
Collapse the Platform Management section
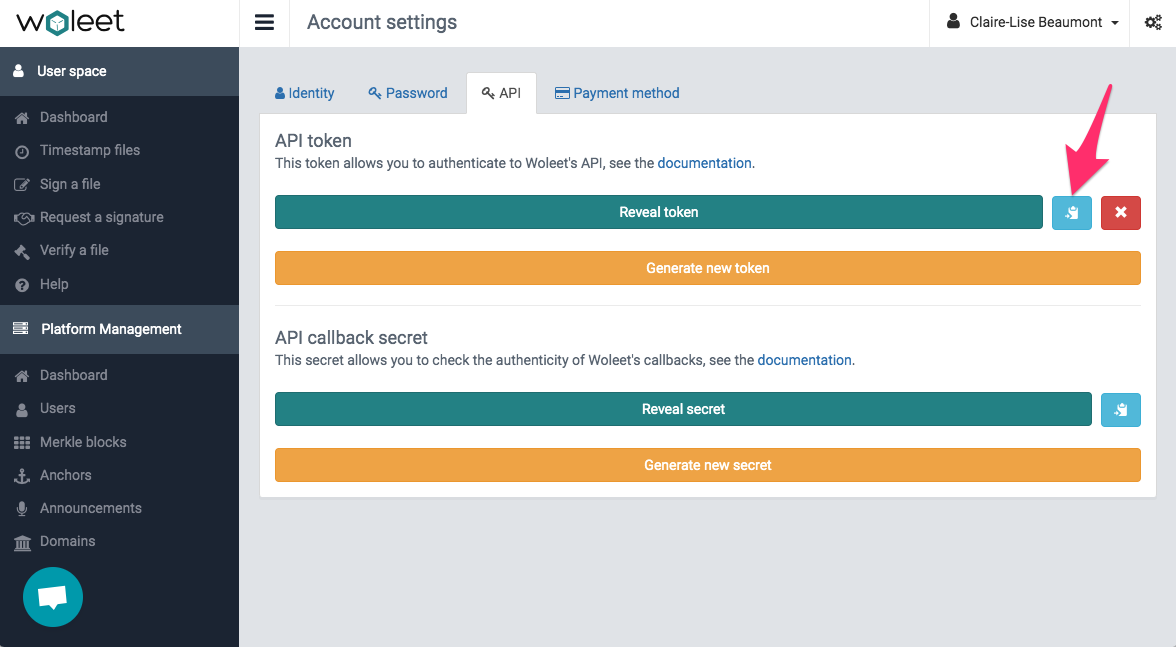(x=111, y=329)
